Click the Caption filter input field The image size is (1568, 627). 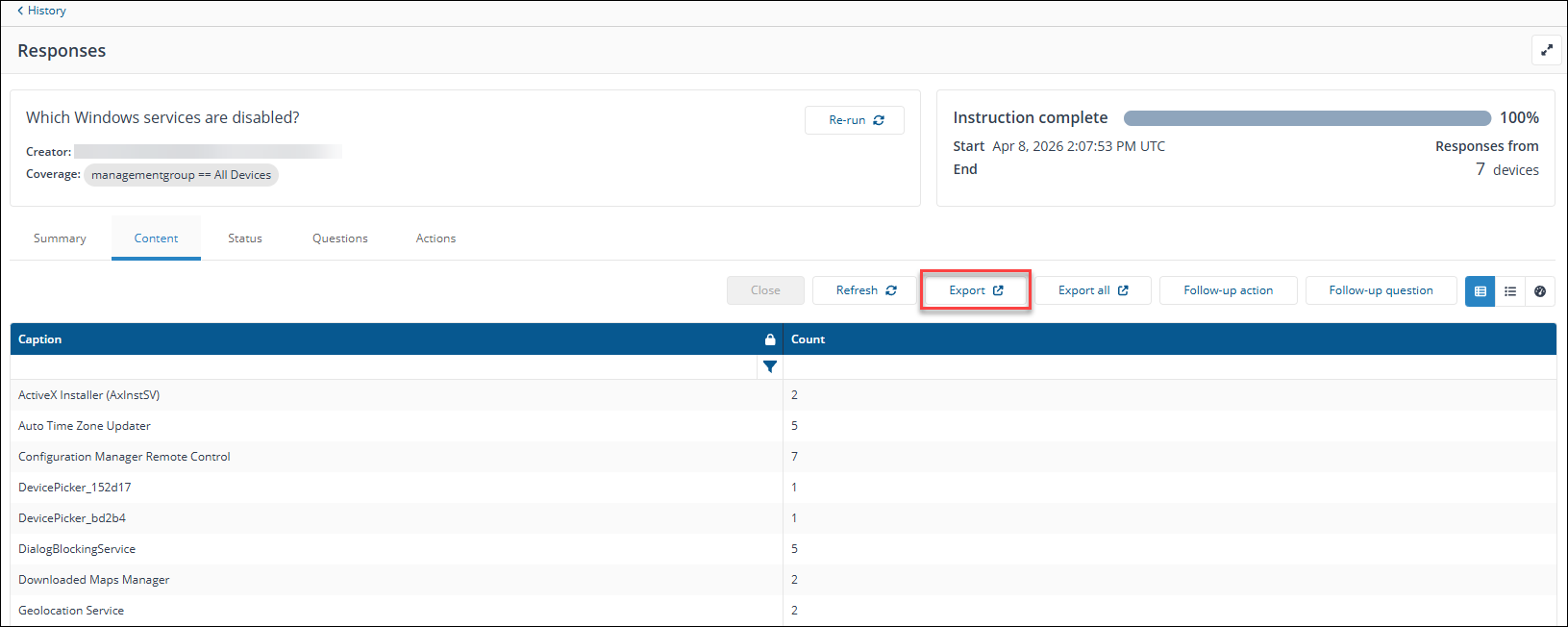(x=385, y=366)
